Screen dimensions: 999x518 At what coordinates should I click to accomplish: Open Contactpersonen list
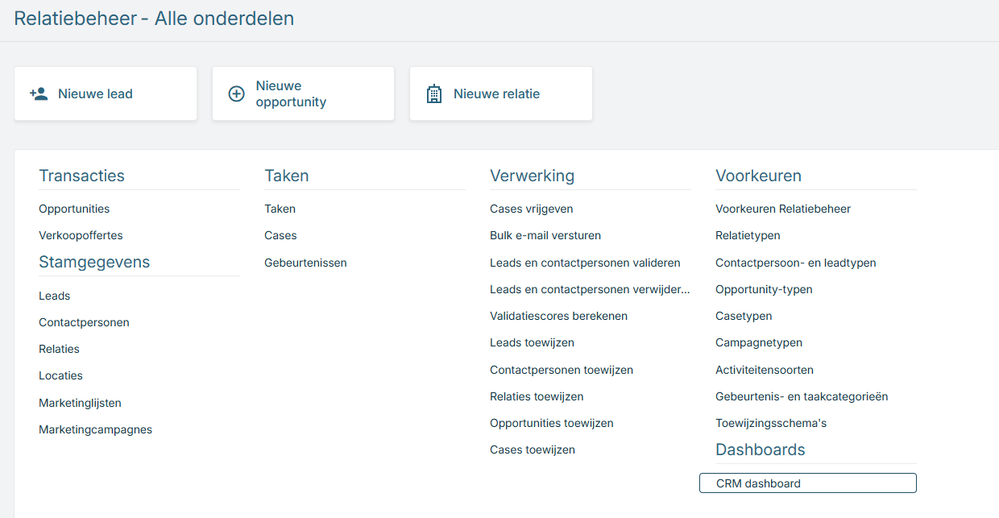pos(84,323)
